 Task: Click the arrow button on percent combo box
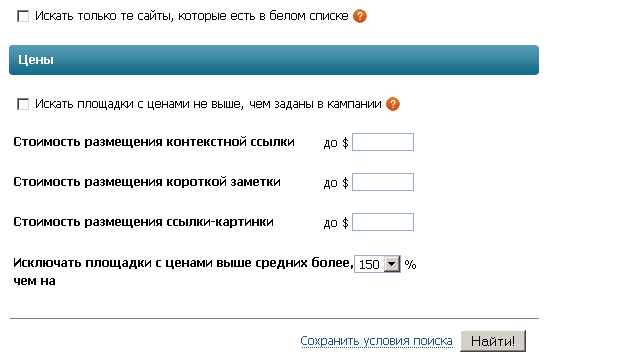point(392,264)
